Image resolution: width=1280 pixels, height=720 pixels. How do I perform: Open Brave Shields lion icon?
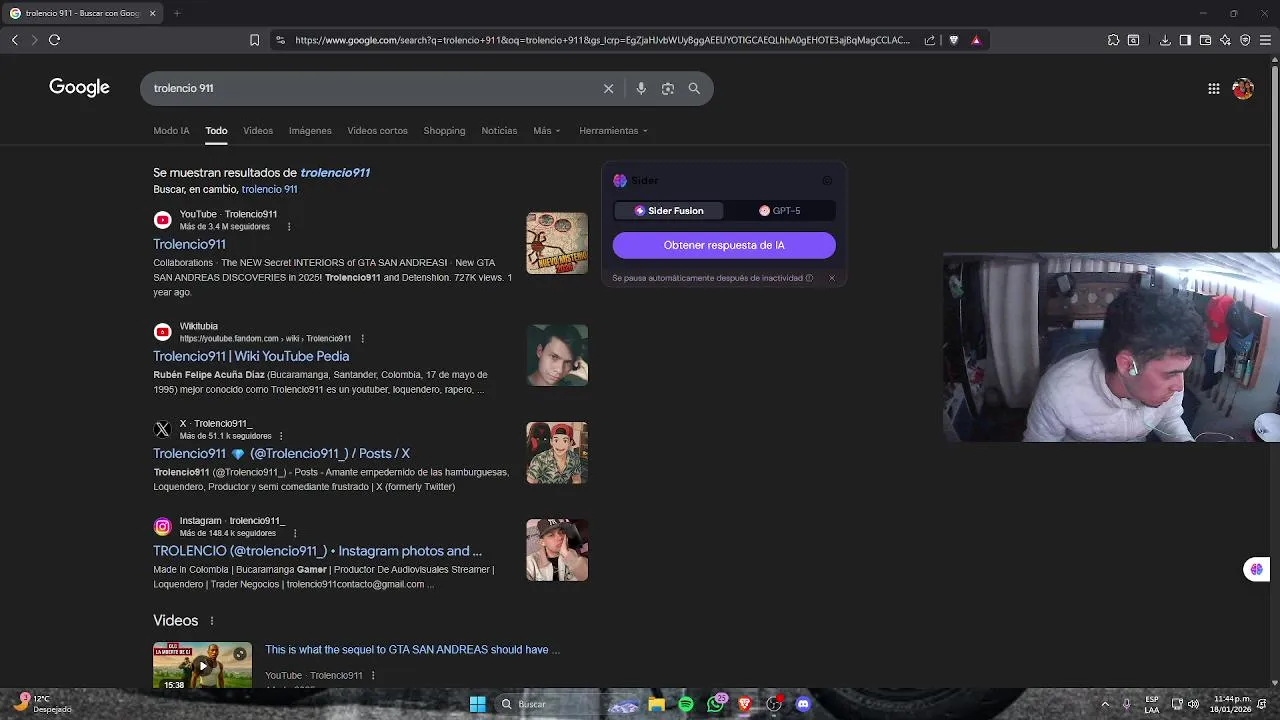(x=953, y=40)
